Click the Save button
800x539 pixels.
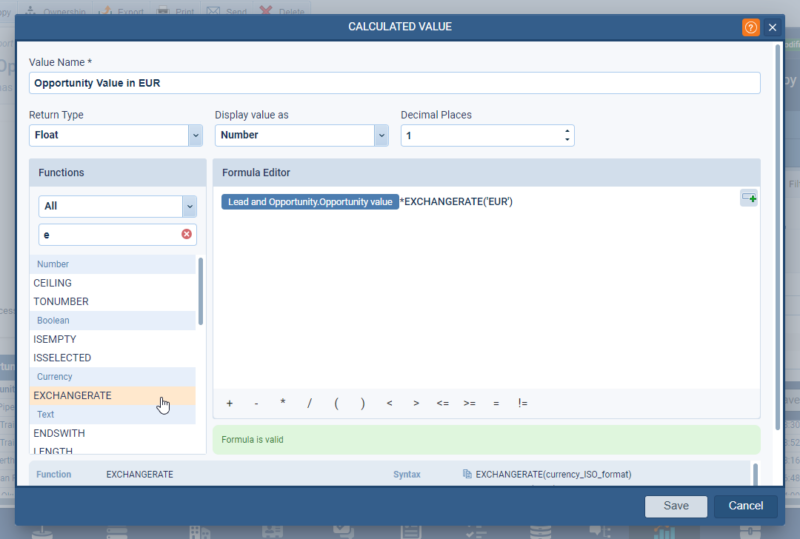[676, 506]
